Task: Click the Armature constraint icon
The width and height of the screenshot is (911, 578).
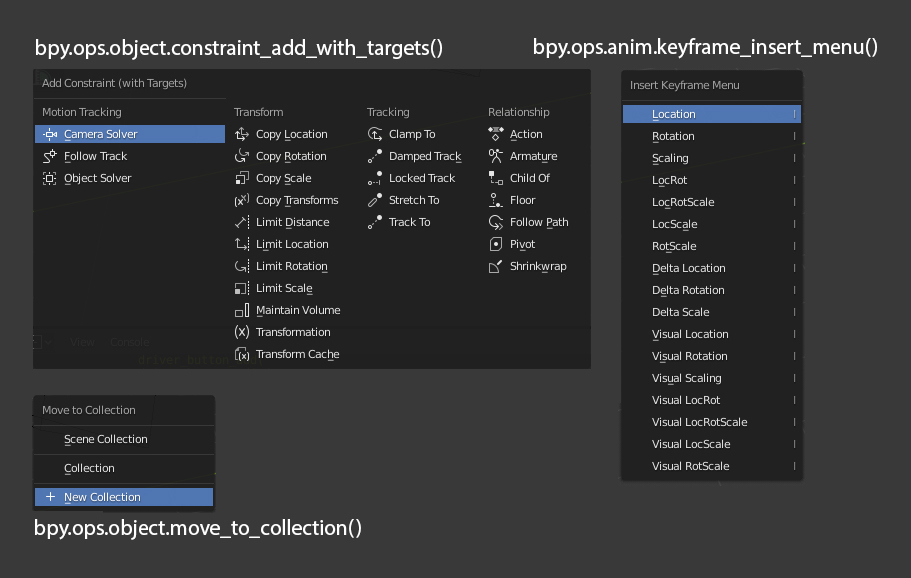Action: pyautogui.click(x=496, y=156)
